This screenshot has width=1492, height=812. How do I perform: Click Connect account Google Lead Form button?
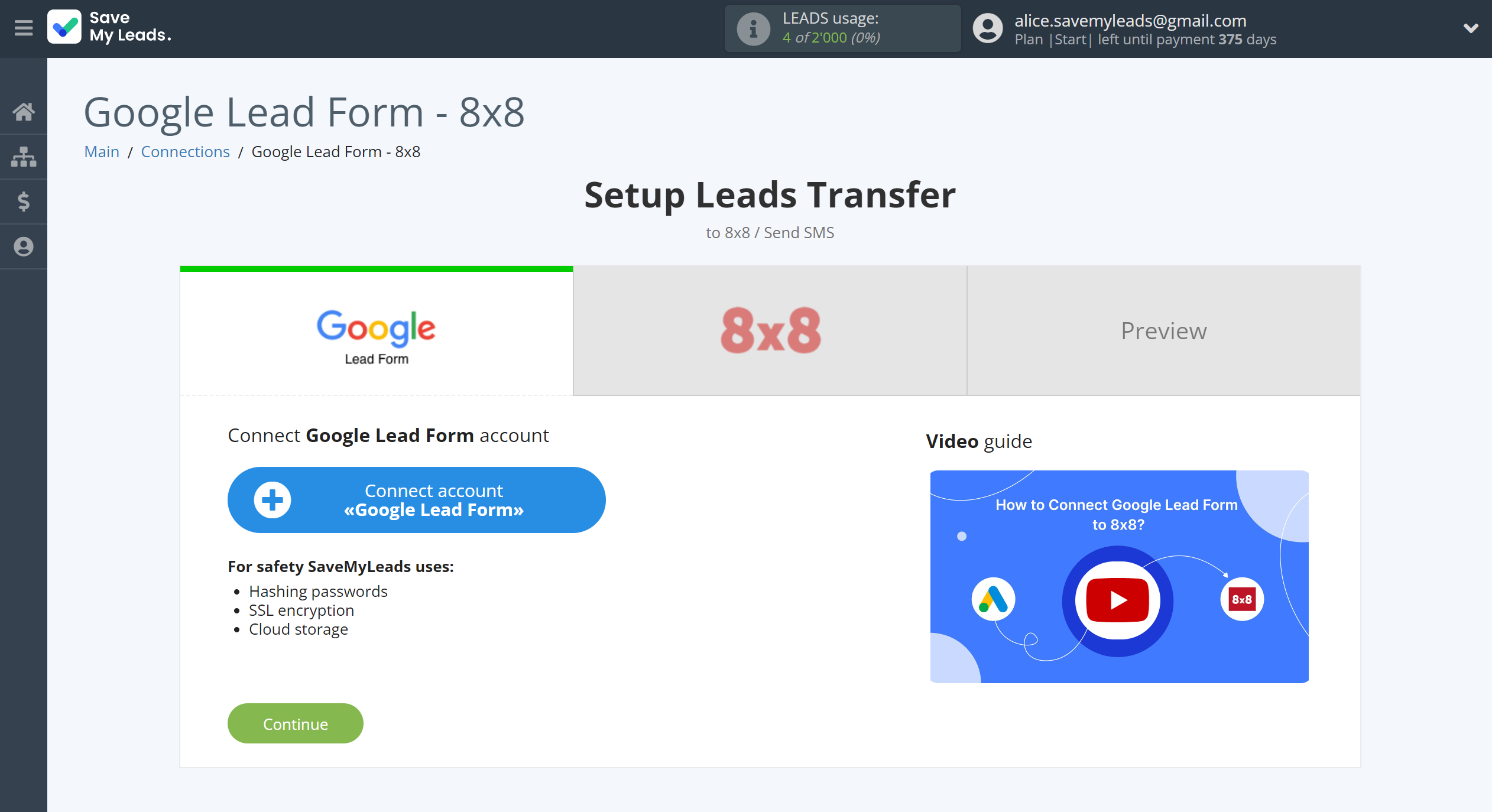[415, 500]
